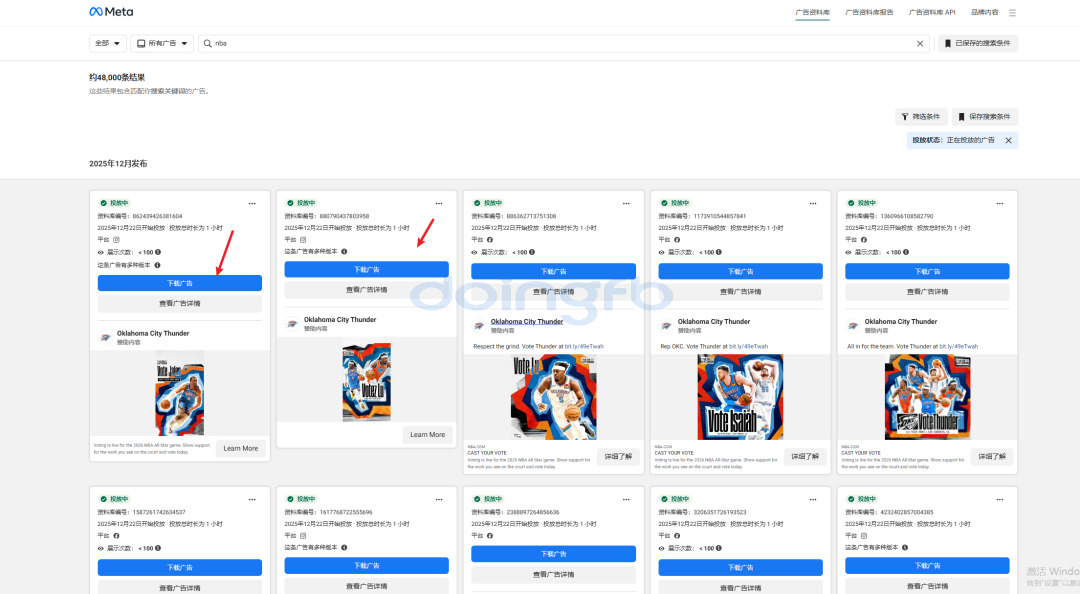Click 下载广告 on the first ad card
1080x594 pixels.
tap(179, 283)
